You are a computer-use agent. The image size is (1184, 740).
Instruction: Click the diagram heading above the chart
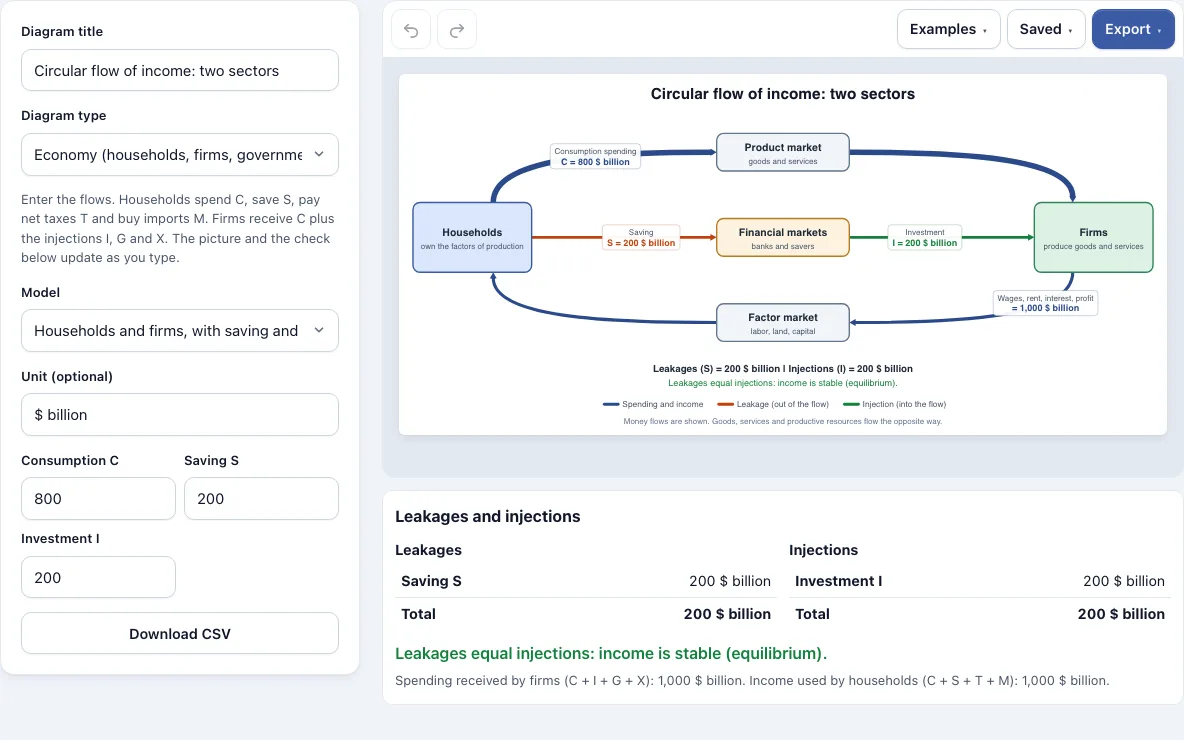click(782, 94)
